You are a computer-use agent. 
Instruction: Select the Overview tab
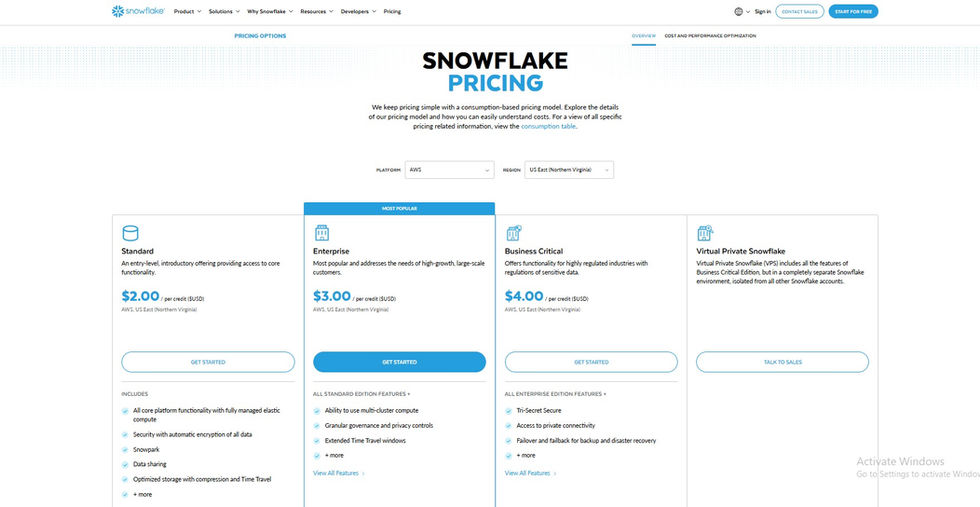coord(644,36)
